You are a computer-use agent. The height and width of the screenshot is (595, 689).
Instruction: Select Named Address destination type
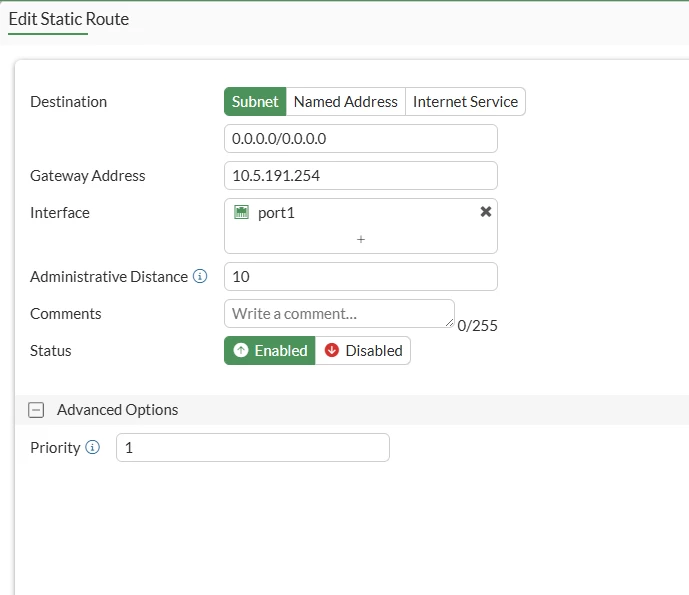[x=345, y=102]
